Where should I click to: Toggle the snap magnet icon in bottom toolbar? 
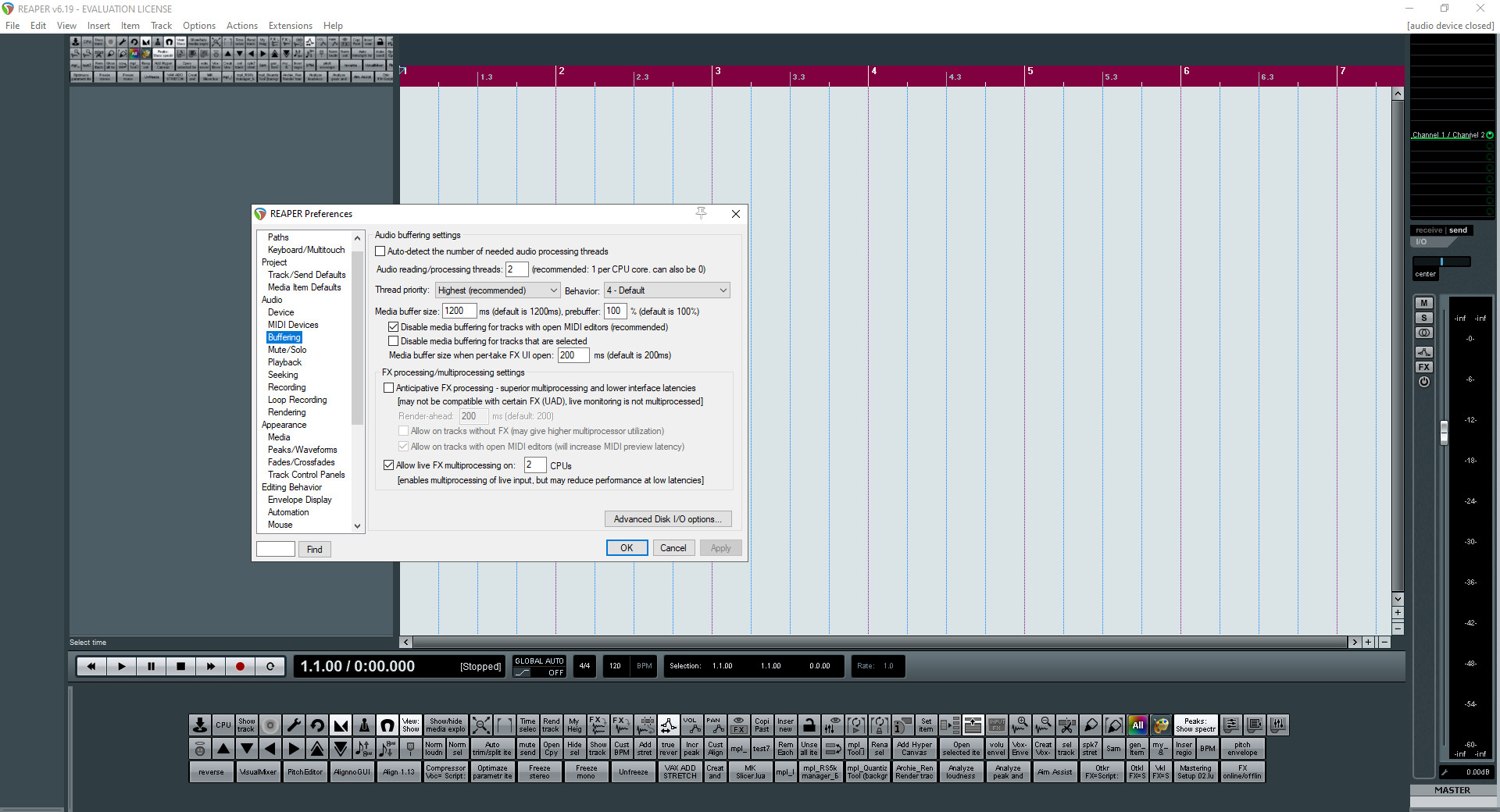click(x=387, y=725)
